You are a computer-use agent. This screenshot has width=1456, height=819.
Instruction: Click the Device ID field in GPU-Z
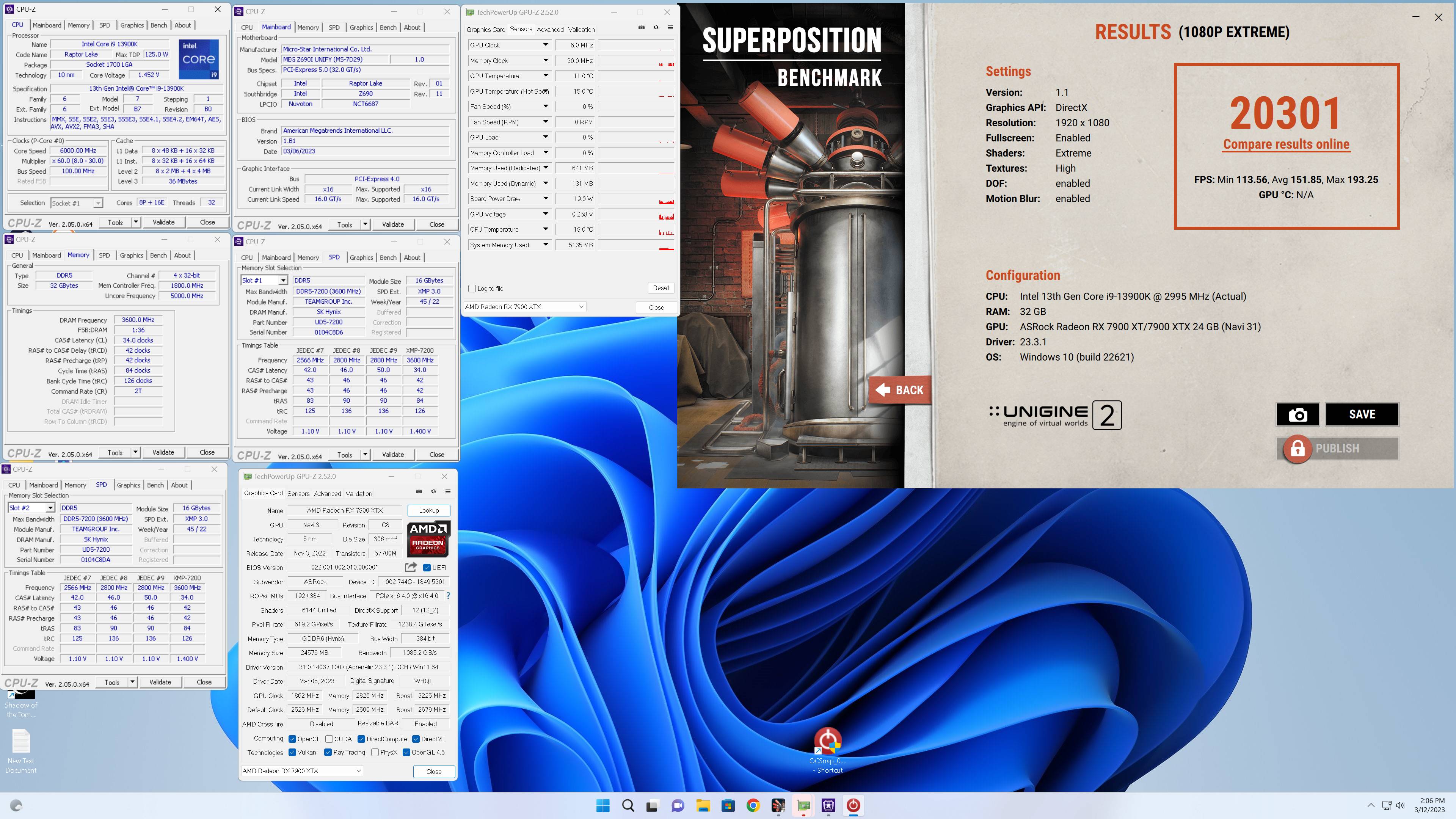coord(413,582)
